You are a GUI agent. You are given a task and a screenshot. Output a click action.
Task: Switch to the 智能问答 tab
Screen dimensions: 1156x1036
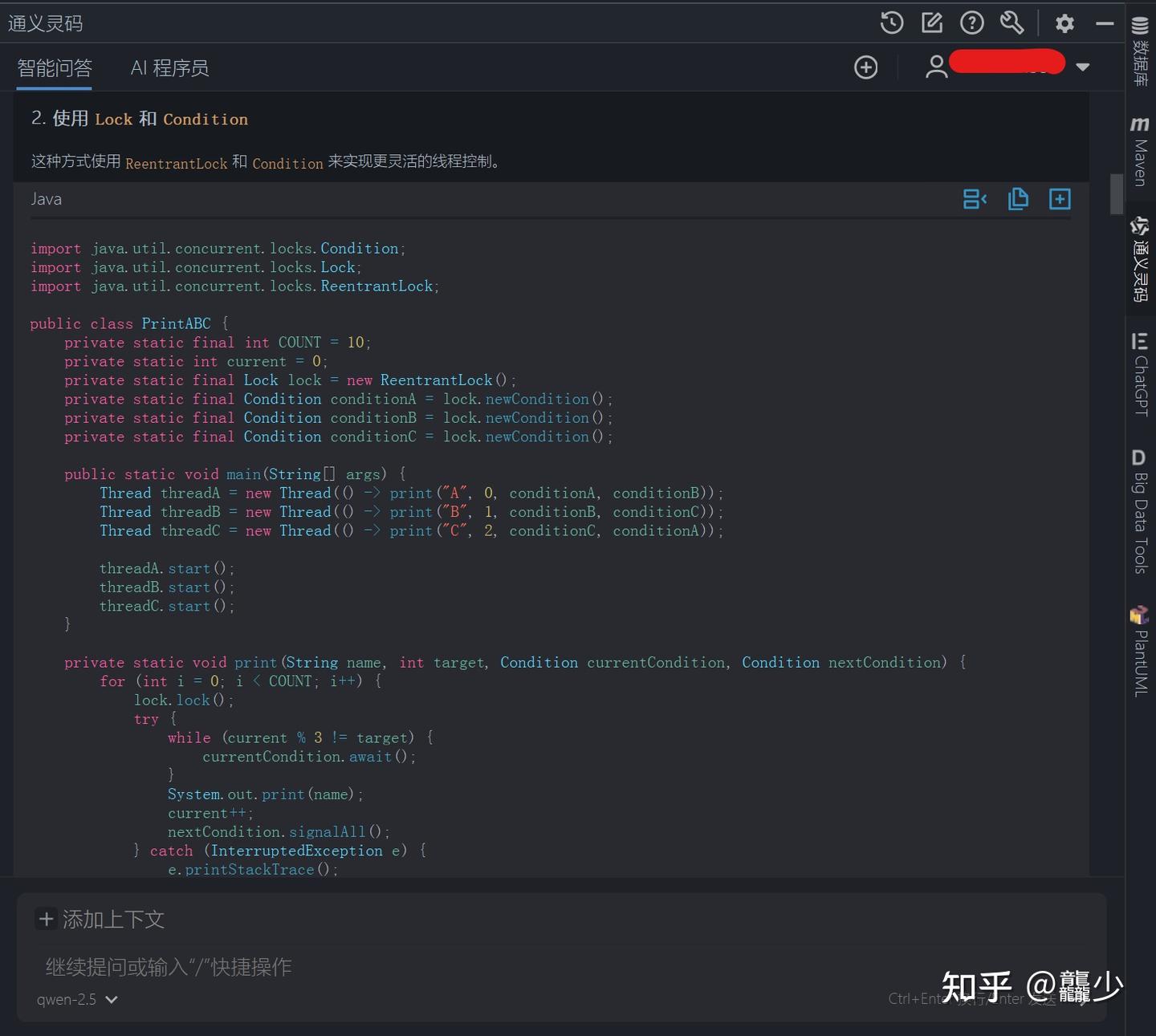(x=55, y=68)
